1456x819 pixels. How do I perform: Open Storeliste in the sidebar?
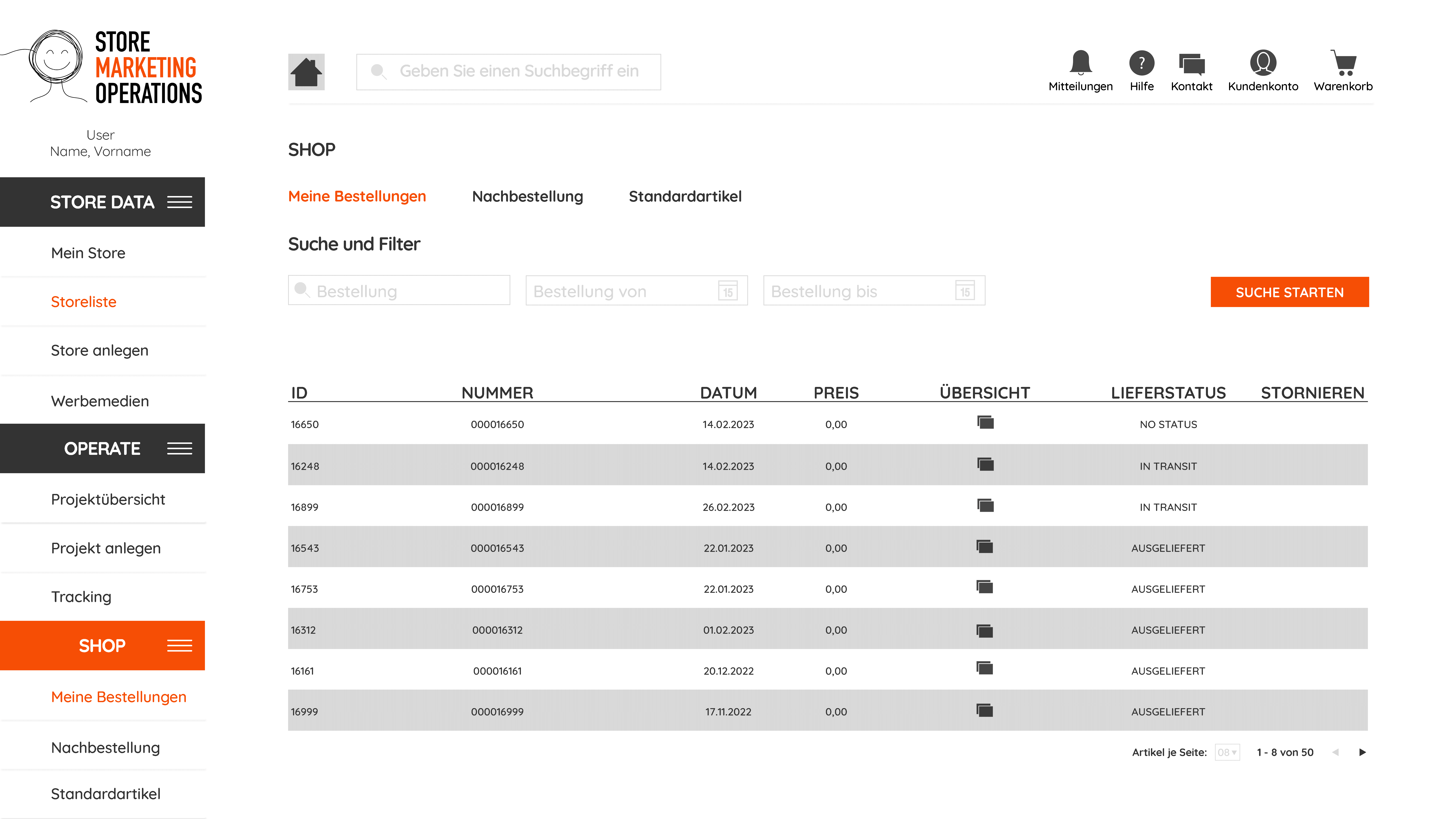[84, 302]
